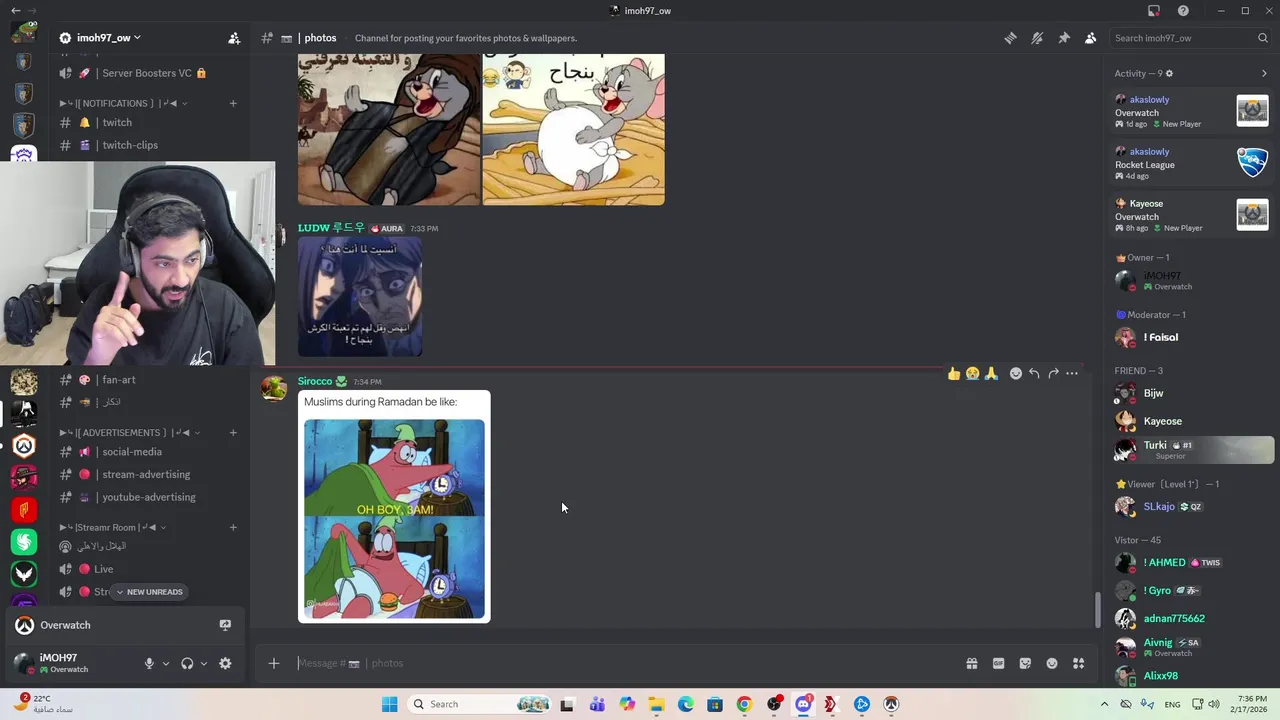Open the emoji picker in message bar
The image size is (1280, 720).
click(x=1052, y=663)
